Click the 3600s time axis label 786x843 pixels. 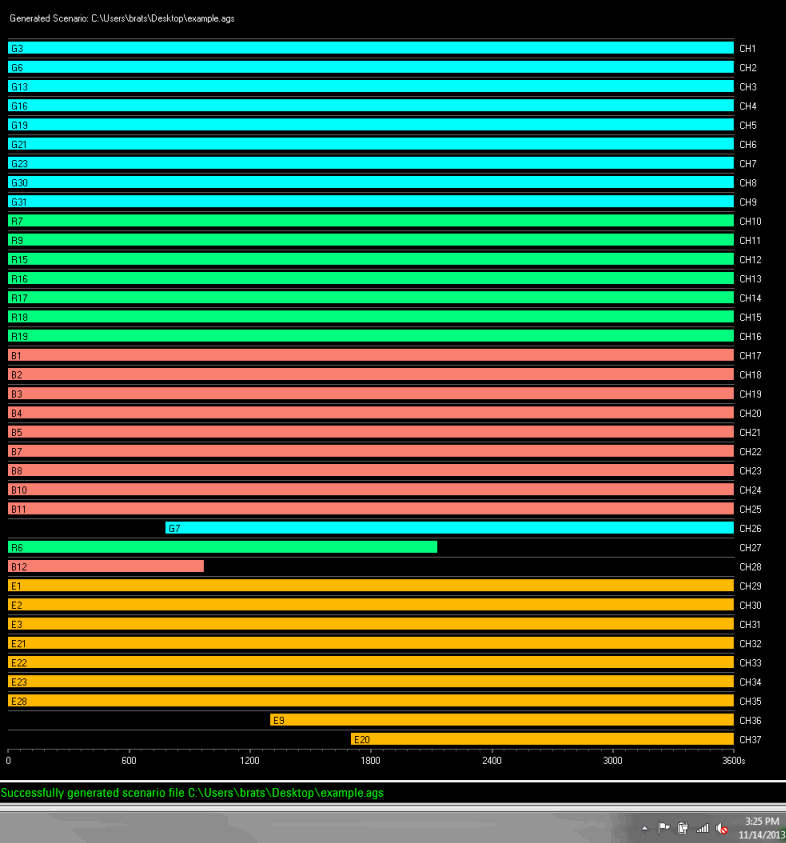(x=733, y=761)
